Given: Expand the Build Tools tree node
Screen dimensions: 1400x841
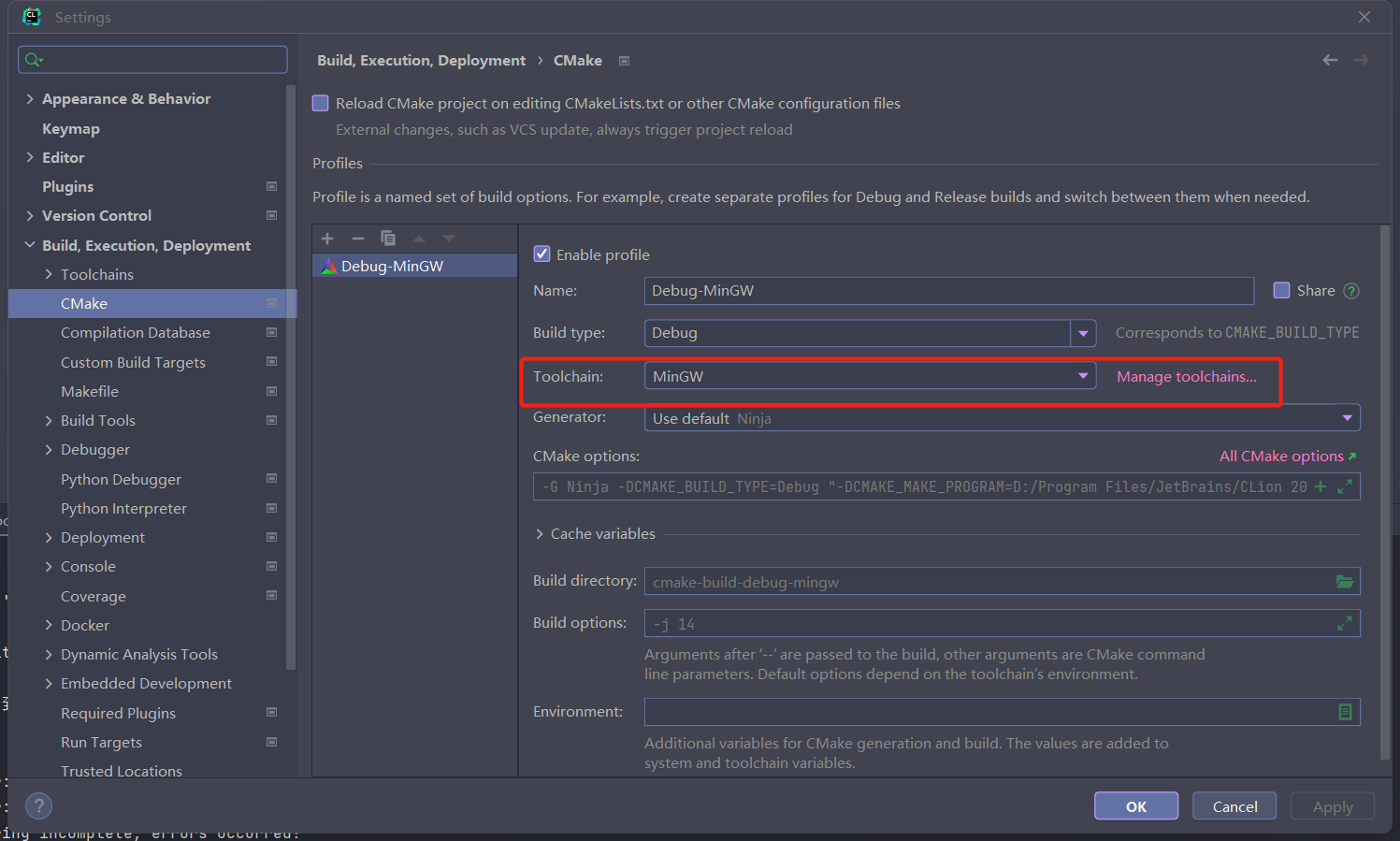Looking at the screenshot, I should [49, 420].
